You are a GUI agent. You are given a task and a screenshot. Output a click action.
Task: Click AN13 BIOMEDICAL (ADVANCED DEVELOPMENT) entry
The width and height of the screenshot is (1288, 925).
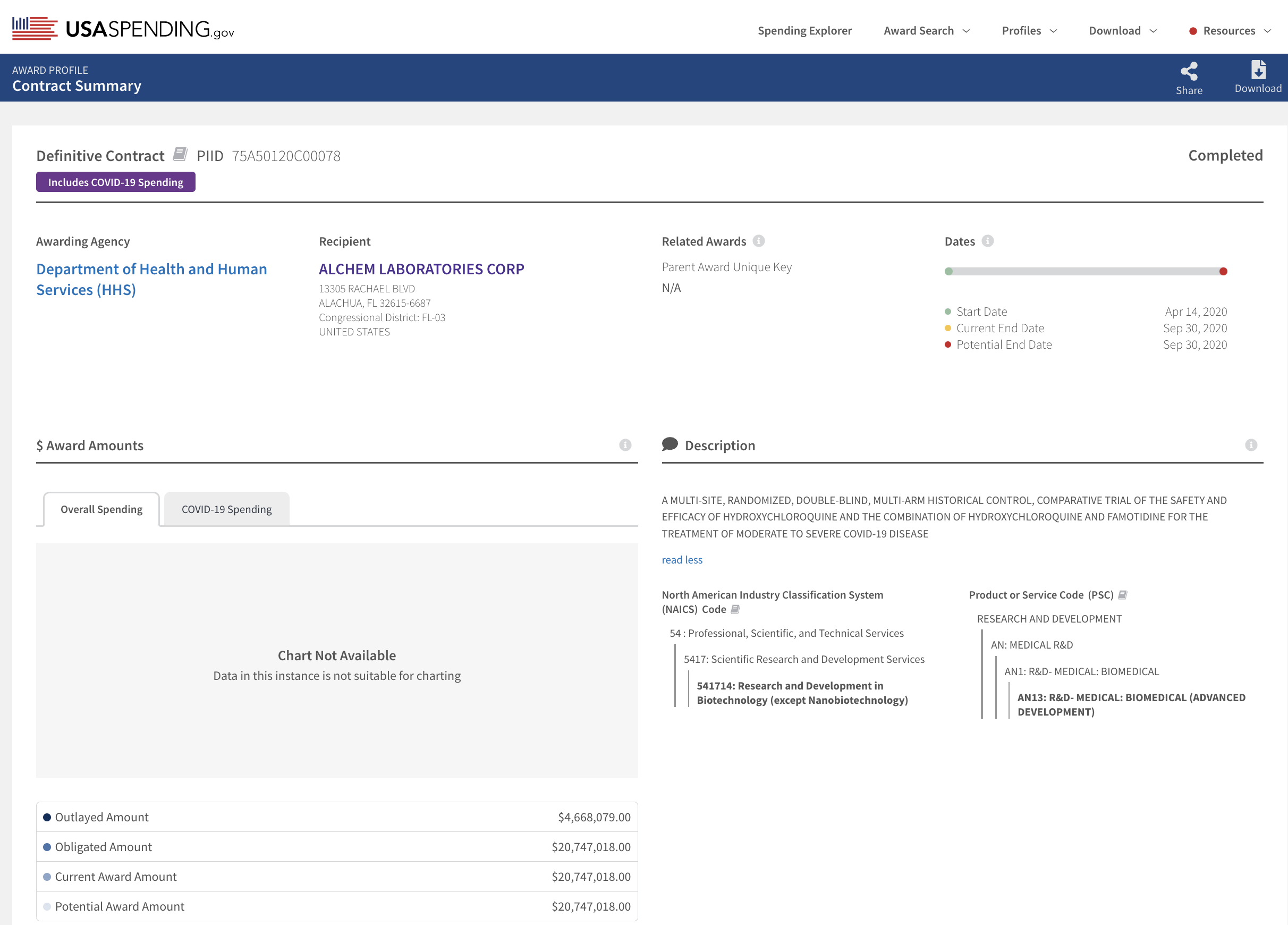1131,704
